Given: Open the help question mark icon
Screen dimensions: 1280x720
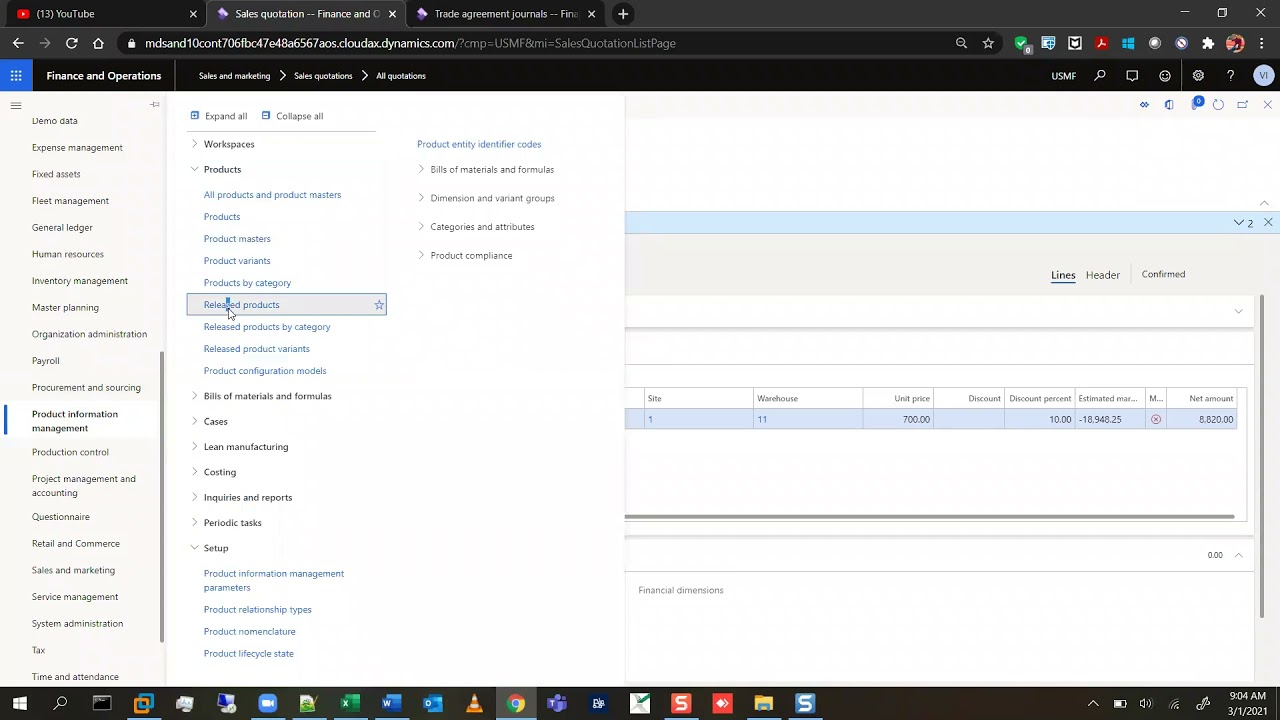Looking at the screenshot, I should click(1230, 76).
